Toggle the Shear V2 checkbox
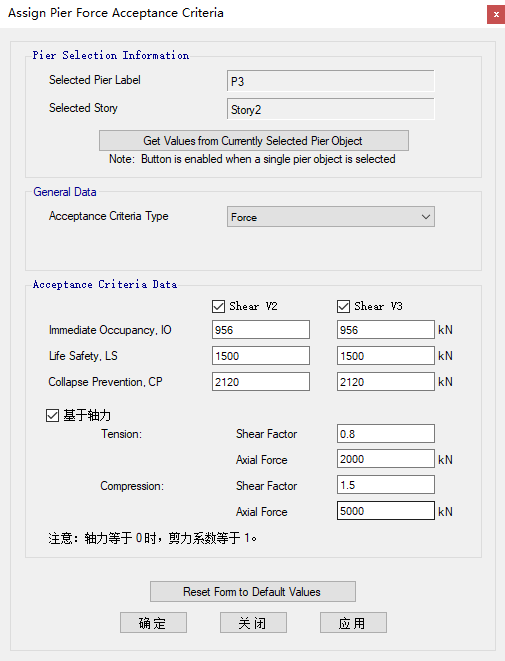Viewport: 505px width, 661px height. (218, 306)
